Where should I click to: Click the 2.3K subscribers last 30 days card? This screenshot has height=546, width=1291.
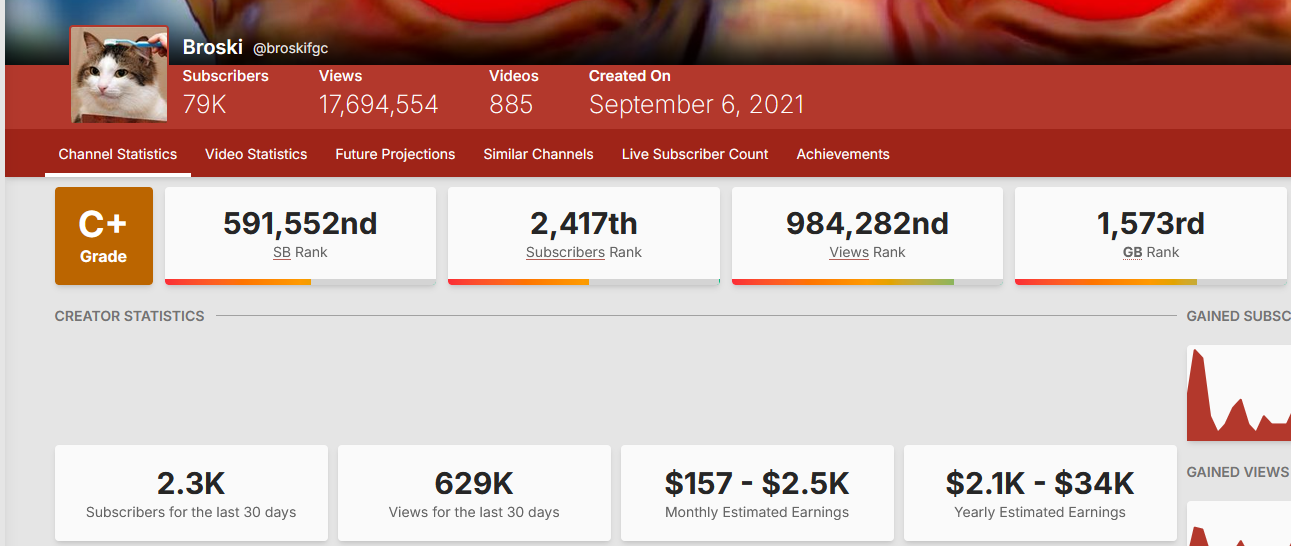click(191, 494)
